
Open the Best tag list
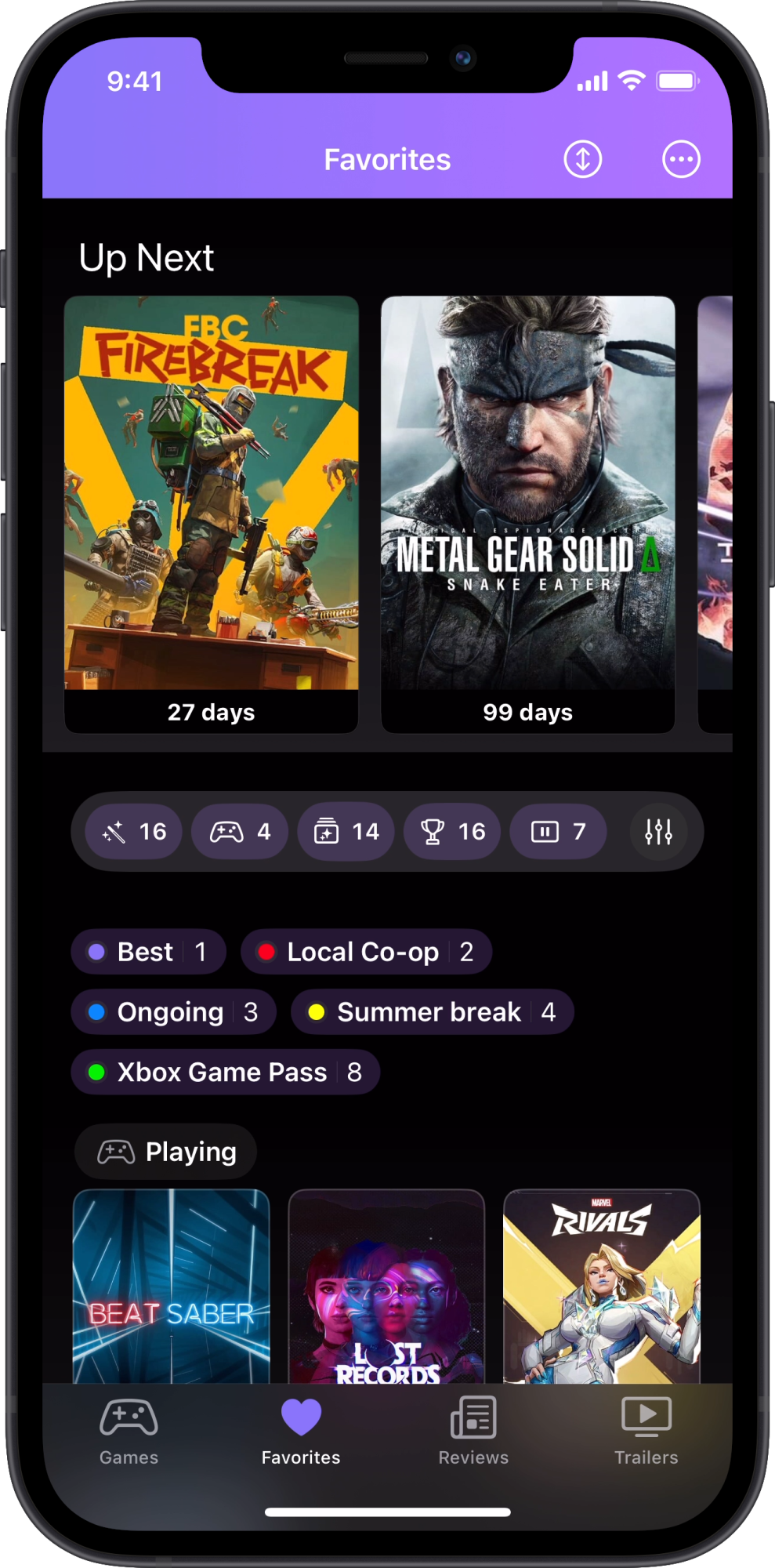149,952
